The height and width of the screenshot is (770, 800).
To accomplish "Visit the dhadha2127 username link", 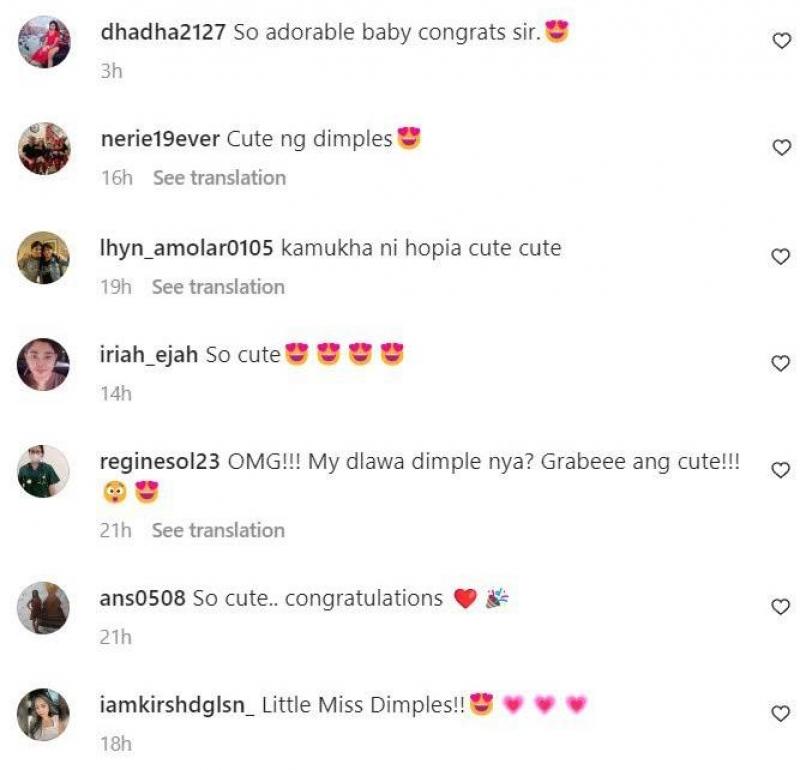I will [x=163, y=32].
